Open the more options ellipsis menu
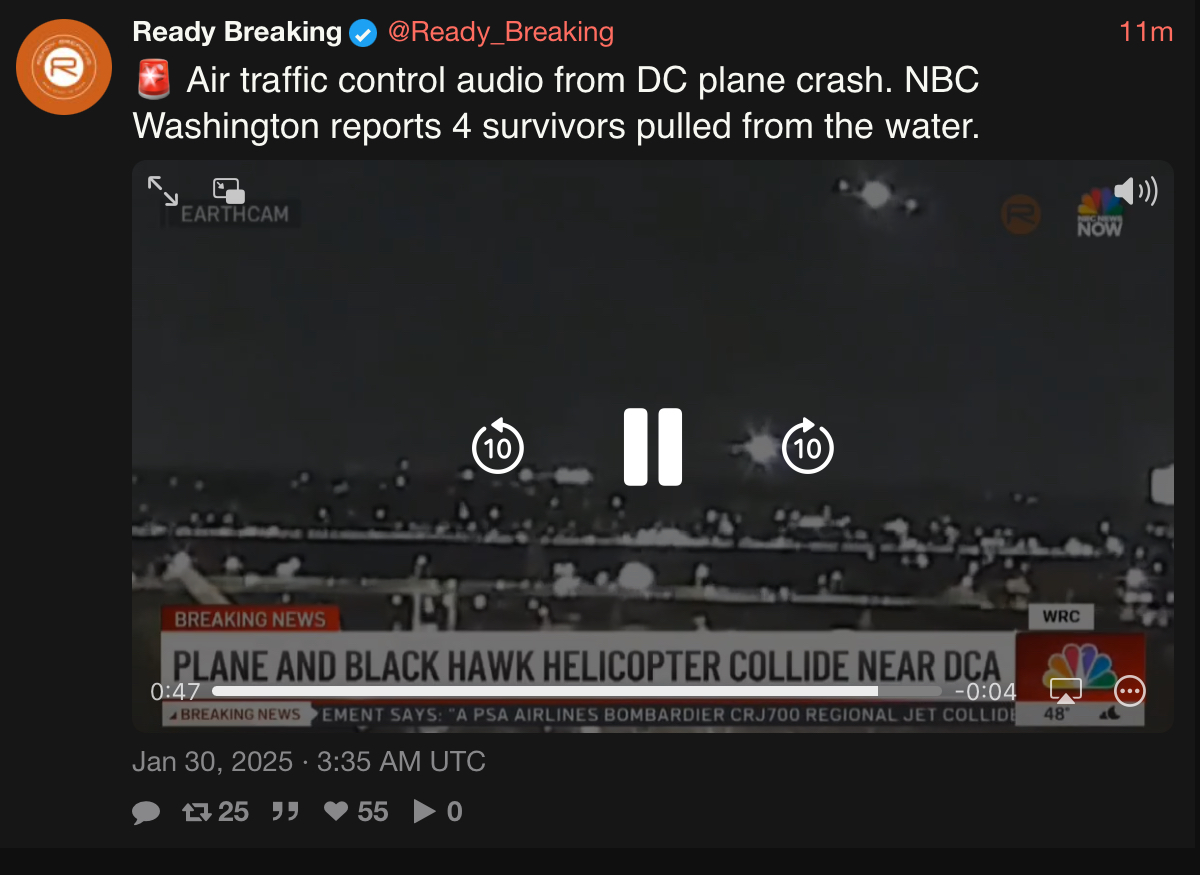 coord(1130,691)
